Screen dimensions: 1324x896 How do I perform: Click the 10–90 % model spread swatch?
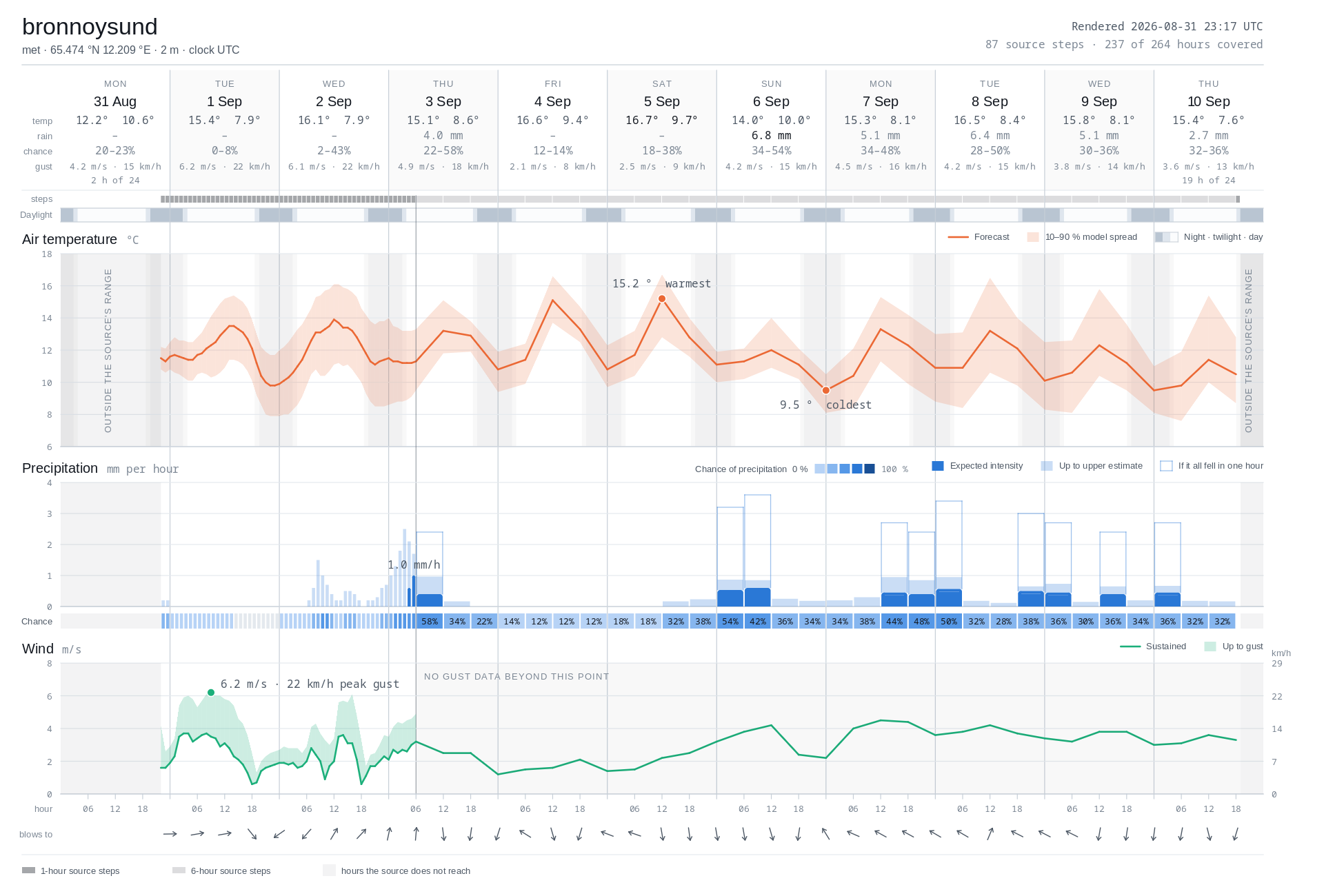tap(1033, 237)
